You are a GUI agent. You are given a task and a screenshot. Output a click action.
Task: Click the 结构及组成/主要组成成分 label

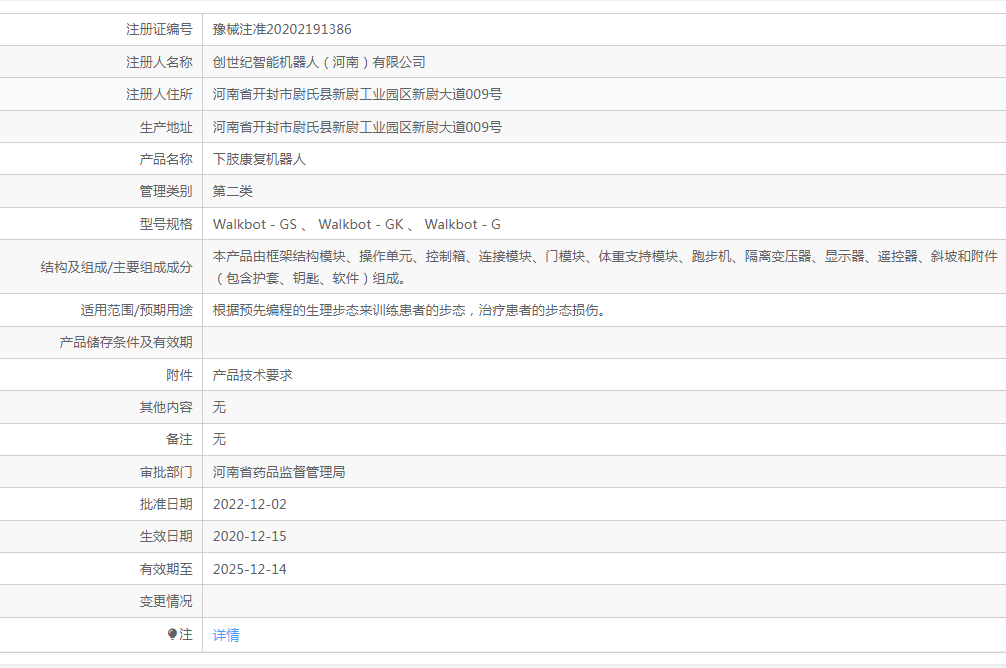pos(116,267)
